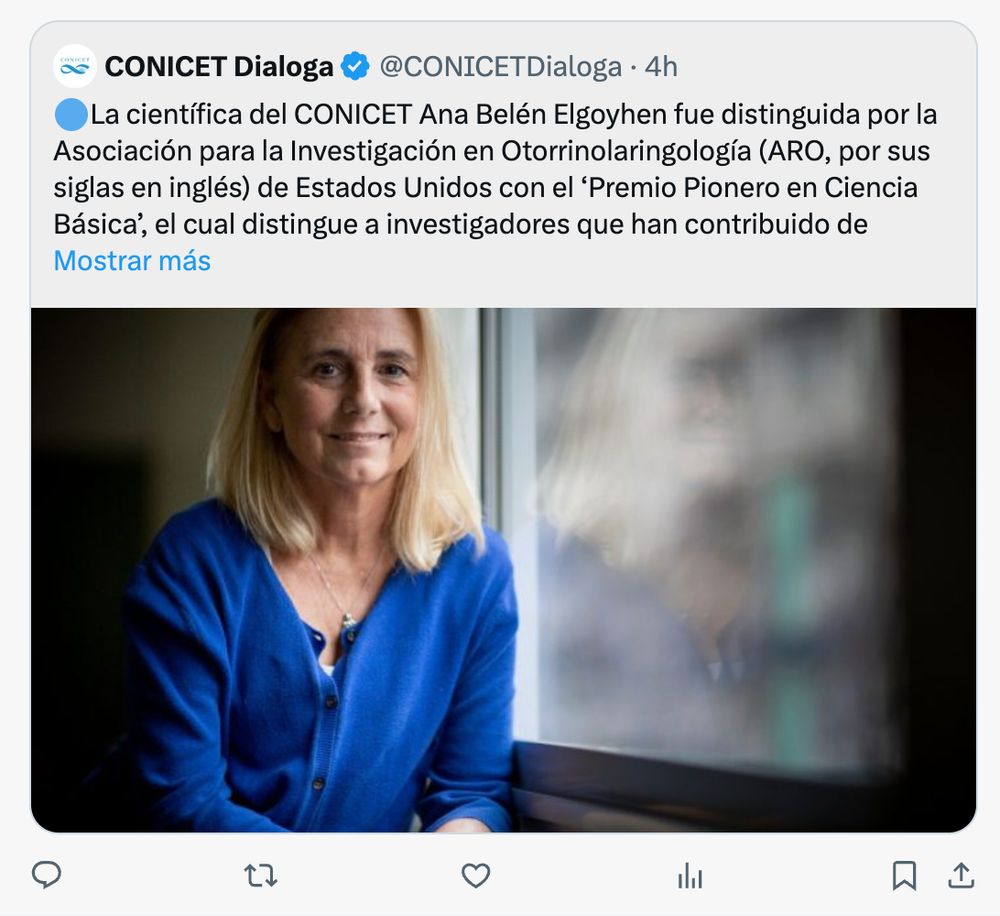Click the '(ARO, por sus' text in the tweet

coord(844,151)
